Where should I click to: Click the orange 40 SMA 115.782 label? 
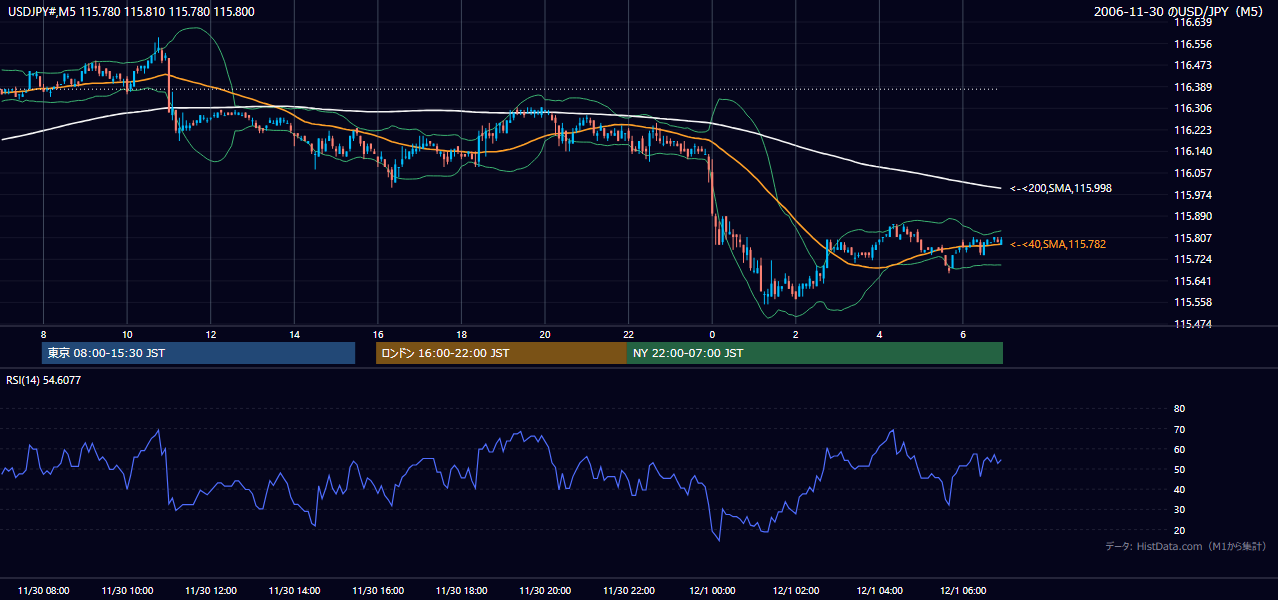[1058, 244]
